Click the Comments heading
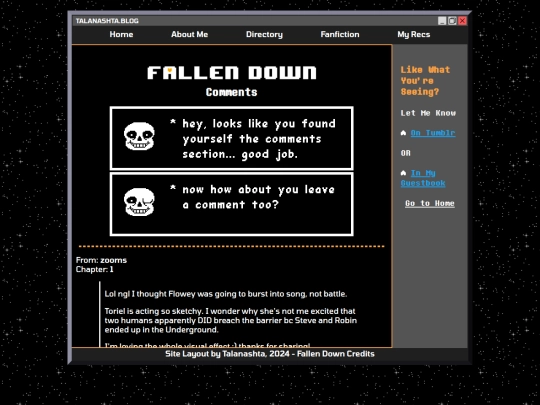The height and width of the screenshot is (405, 540). 231,92
